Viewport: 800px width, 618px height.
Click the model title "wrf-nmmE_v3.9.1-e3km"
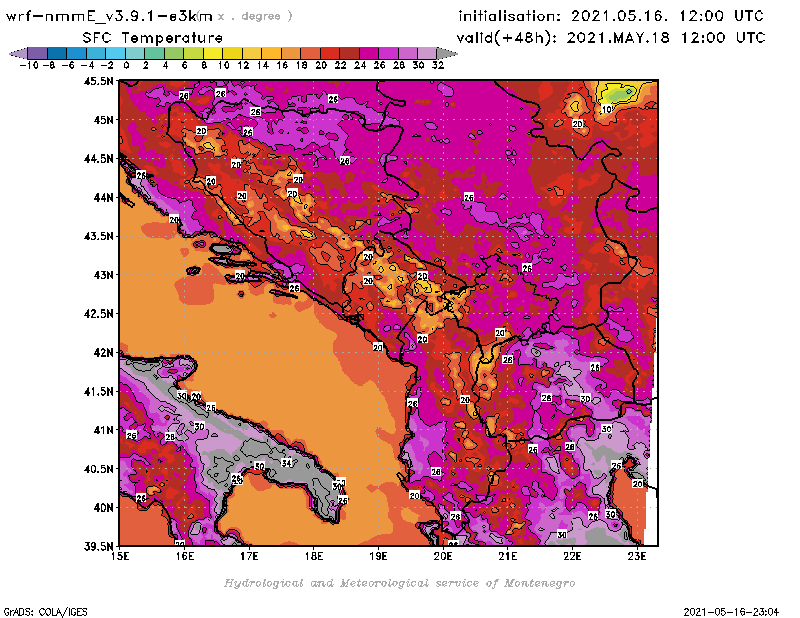click(x=109, y=16)
